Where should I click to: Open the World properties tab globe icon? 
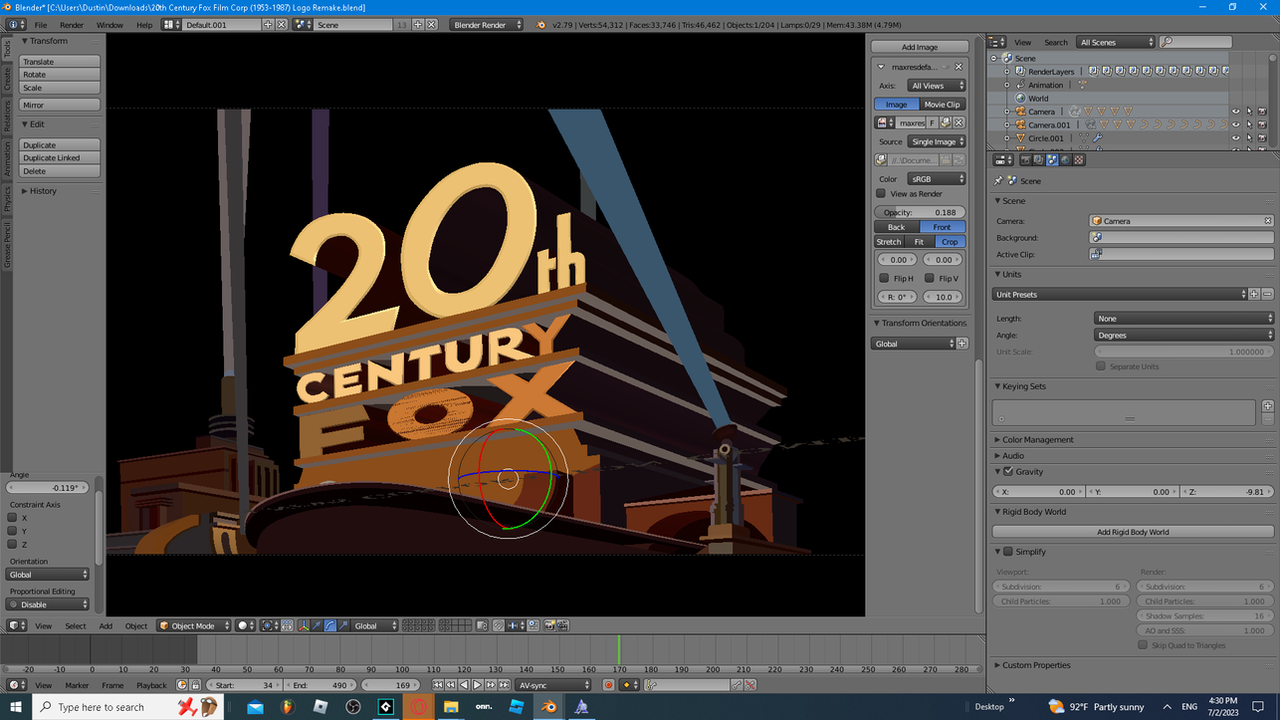[x=1065, y=160]
